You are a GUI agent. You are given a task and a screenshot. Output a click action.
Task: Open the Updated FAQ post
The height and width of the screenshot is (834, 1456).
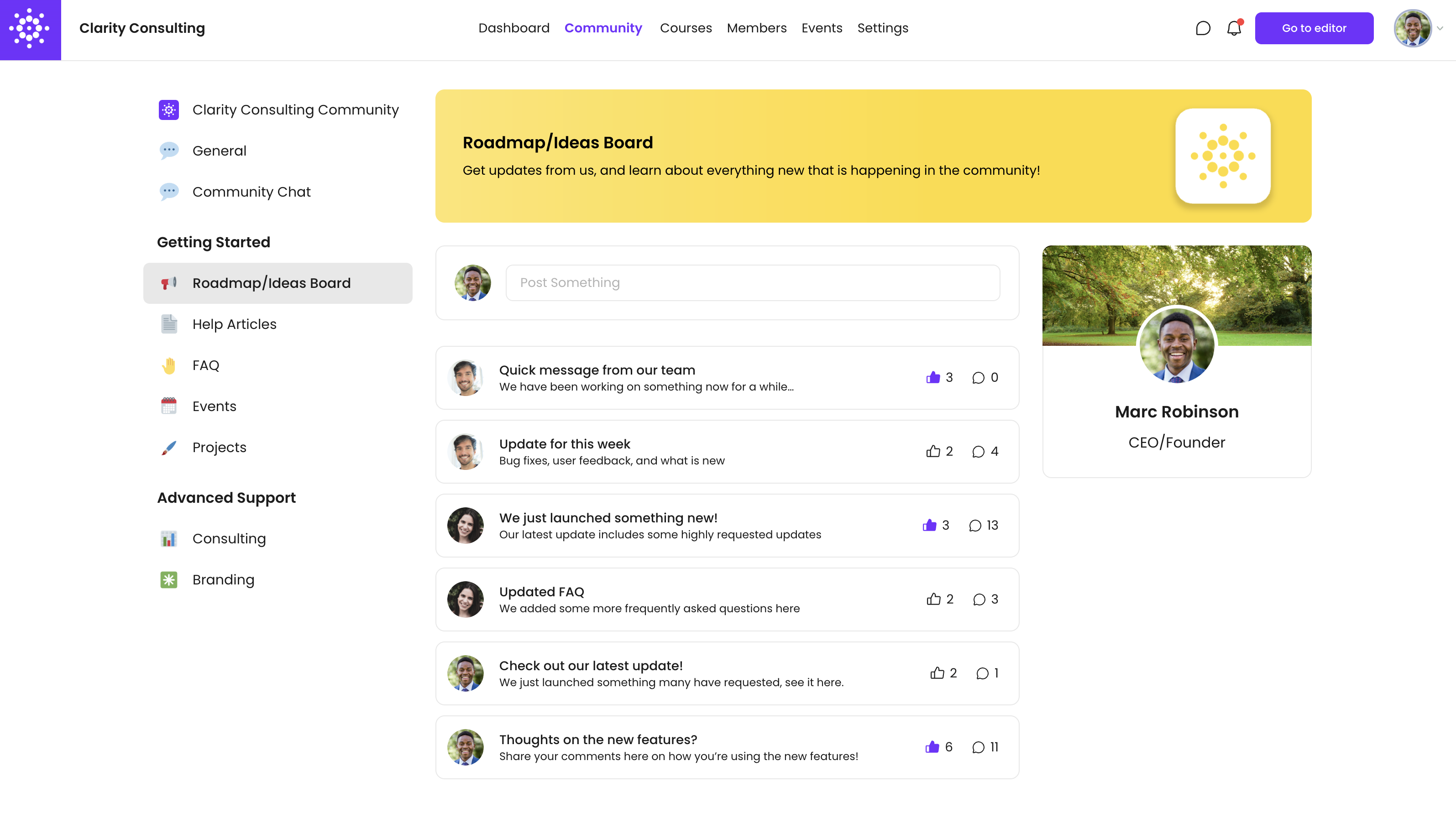541,592
